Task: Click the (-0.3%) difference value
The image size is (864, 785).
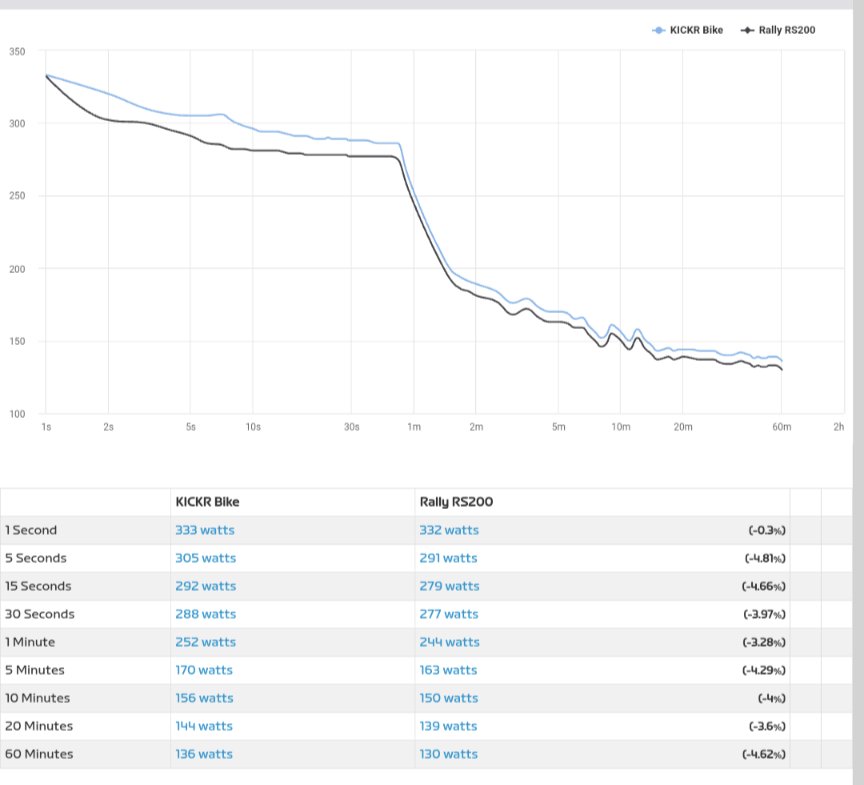Action: click(x=767, y=530)
